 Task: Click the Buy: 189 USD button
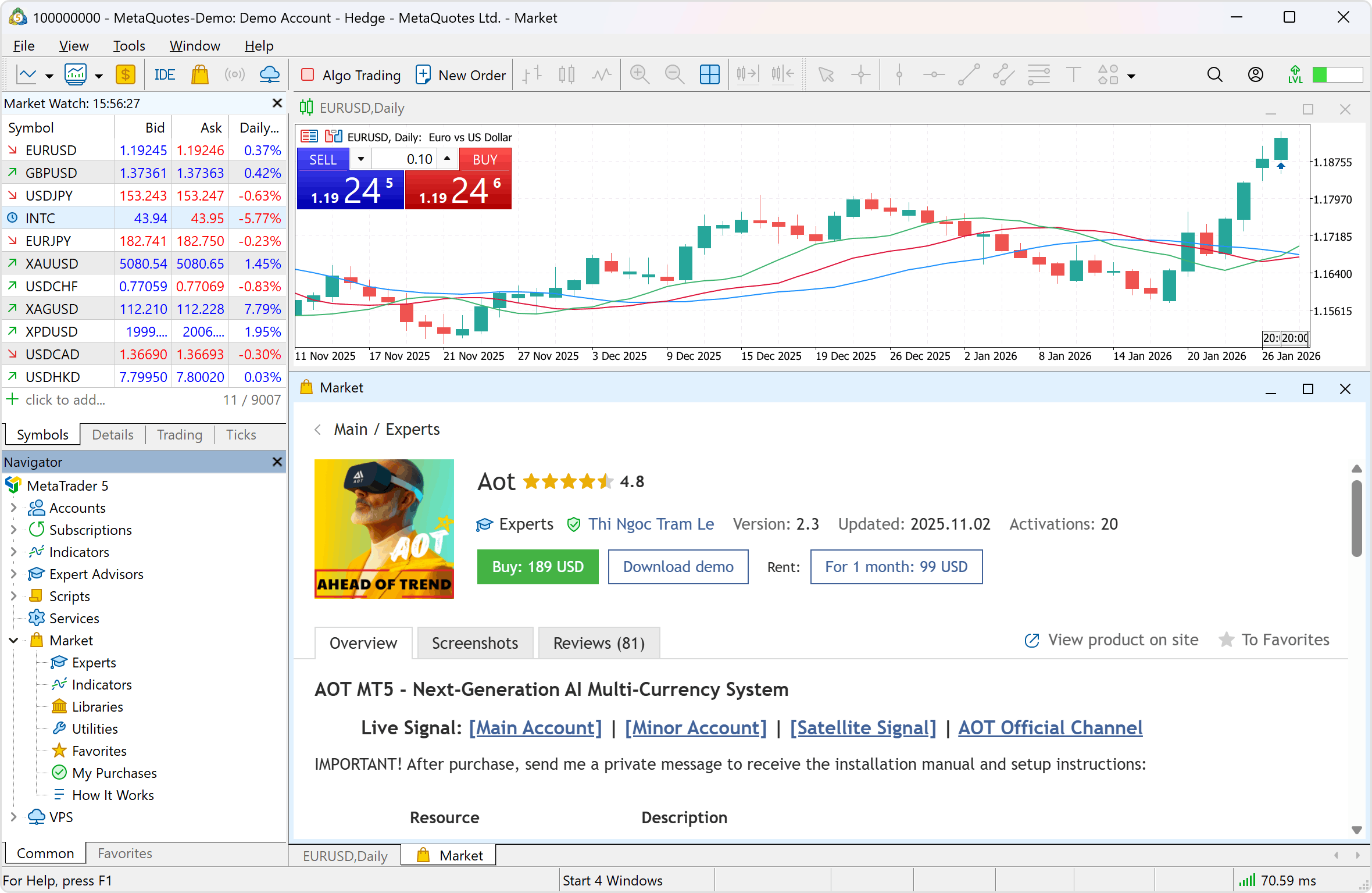click(538, 567)
